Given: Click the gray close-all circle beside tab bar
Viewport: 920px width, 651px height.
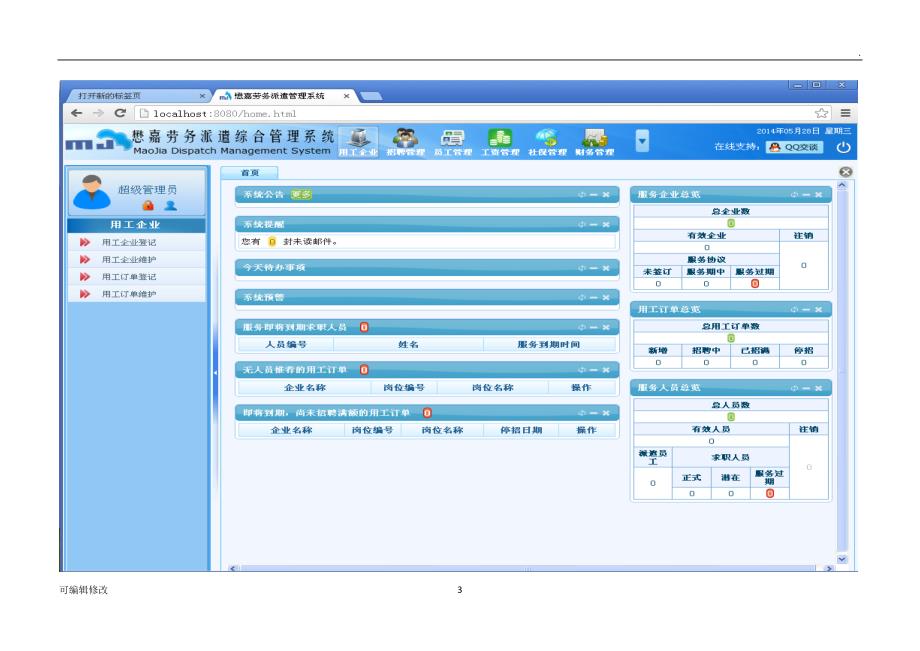Looking at the screenshot, I should click(845, 172).
